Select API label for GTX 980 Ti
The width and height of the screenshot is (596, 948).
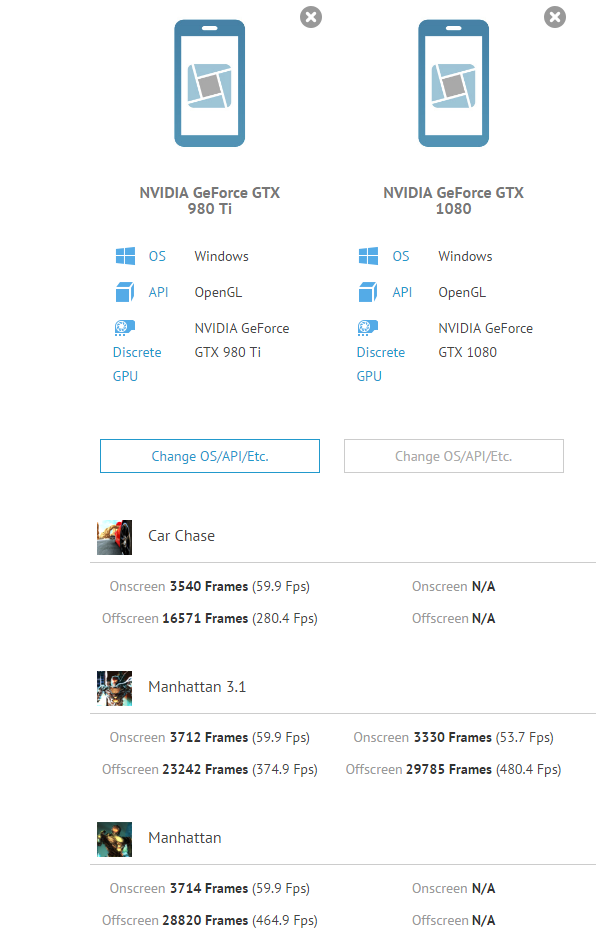click(x=158, y=293)
